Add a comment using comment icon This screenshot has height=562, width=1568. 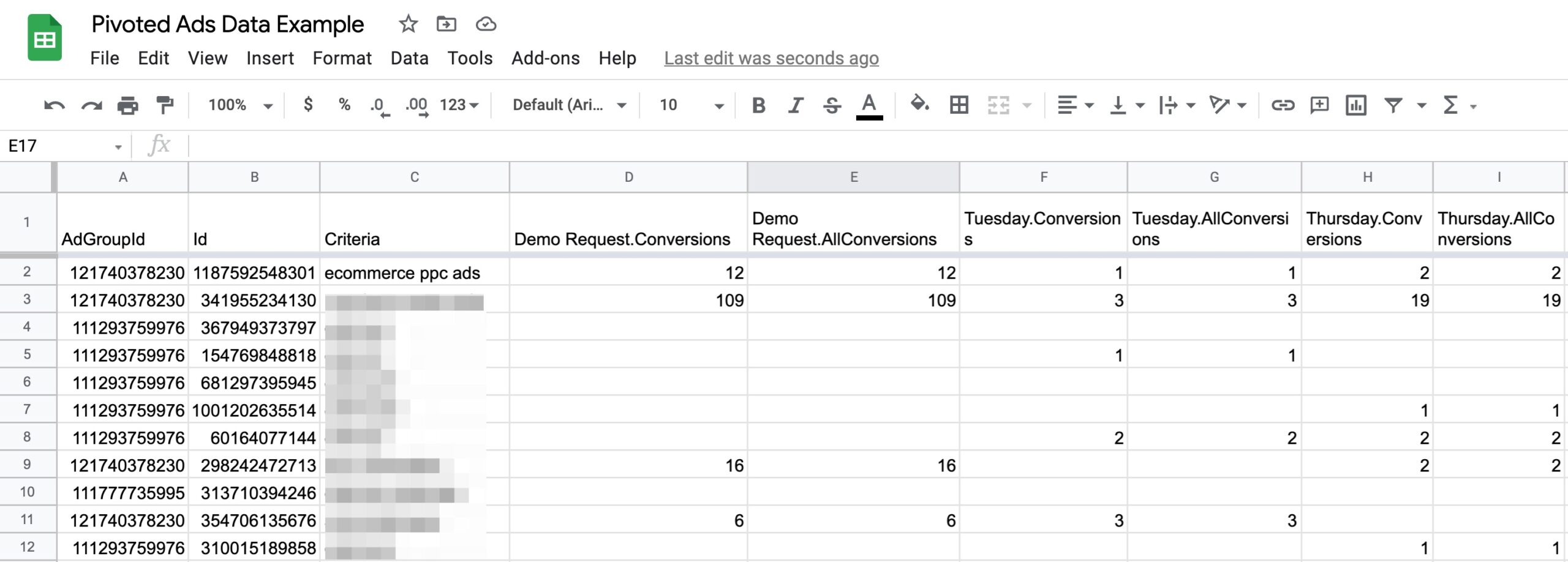click(1319, 105)
